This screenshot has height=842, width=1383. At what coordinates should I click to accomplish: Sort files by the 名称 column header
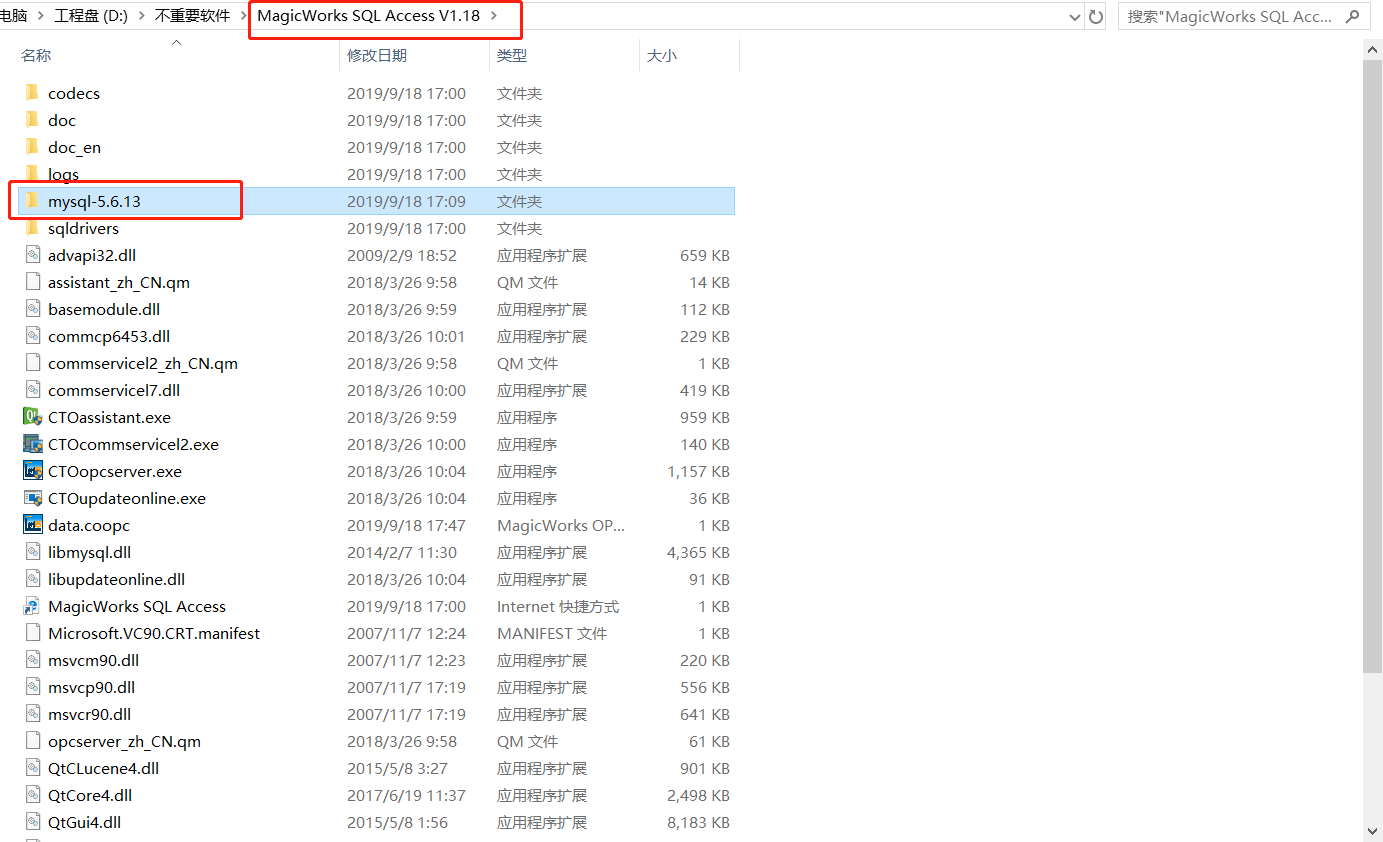pos(36,55)
